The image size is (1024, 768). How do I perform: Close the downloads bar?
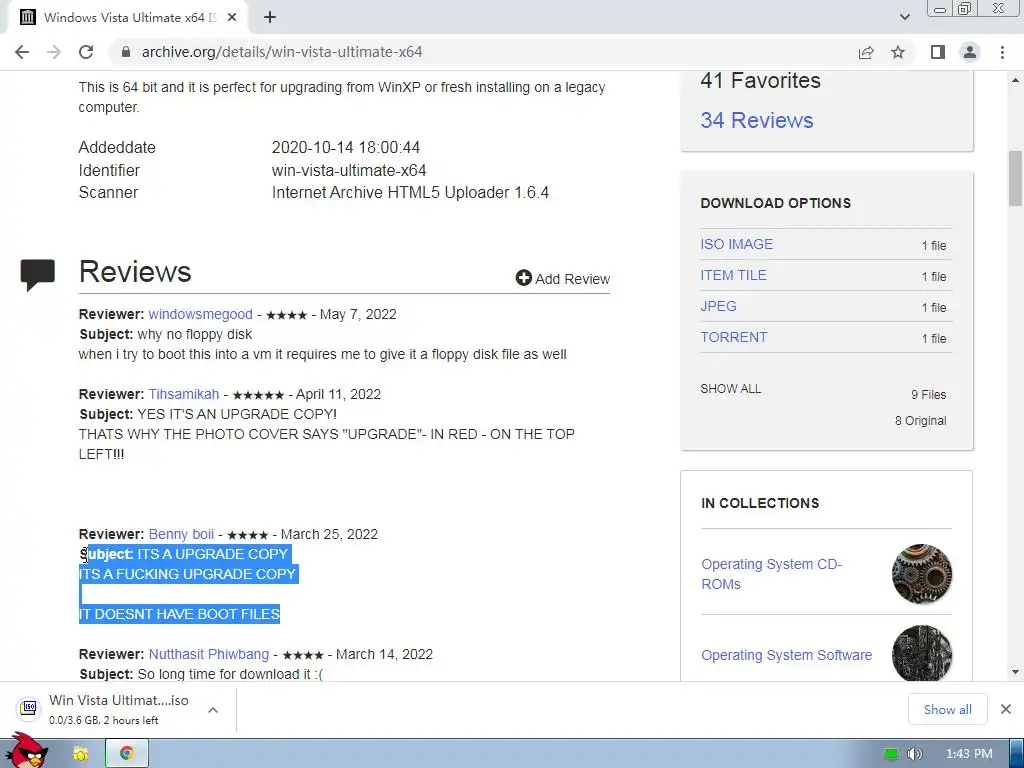pyautogui.click(x=1006, y=709)
